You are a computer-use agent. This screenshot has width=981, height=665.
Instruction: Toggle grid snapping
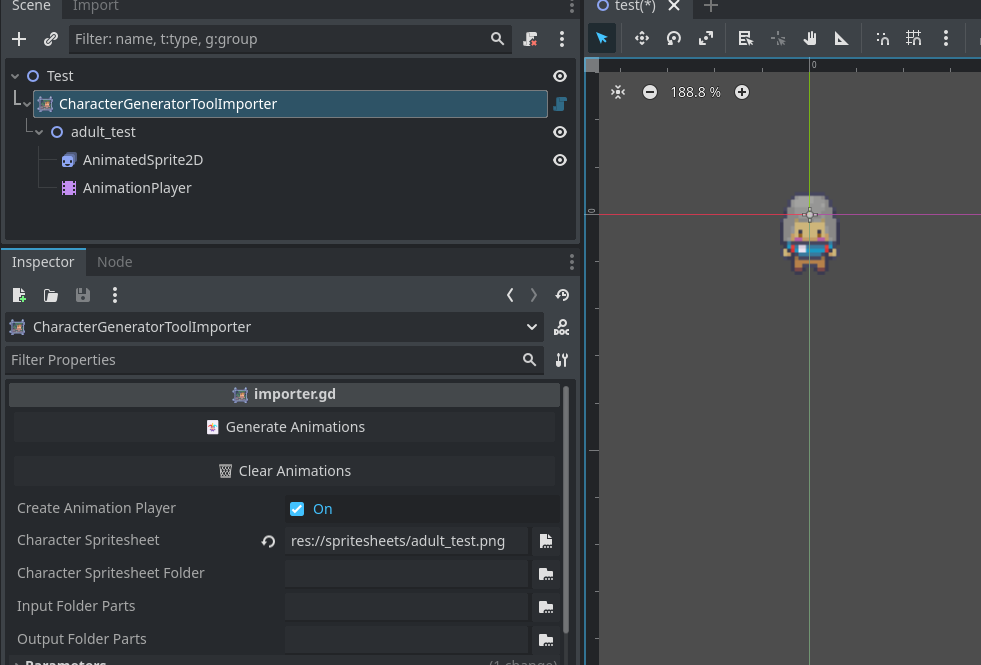click(913, 38)
